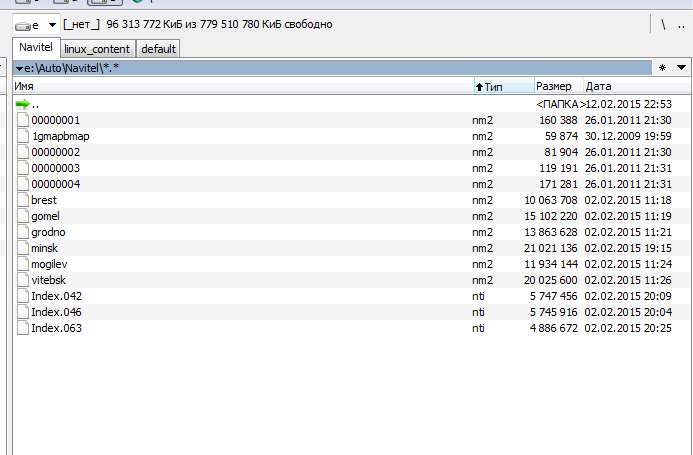Viewport: 693px width, 455px height.
Task: Click the nm2 type of minsk row
Action: [x=482, y=248]
